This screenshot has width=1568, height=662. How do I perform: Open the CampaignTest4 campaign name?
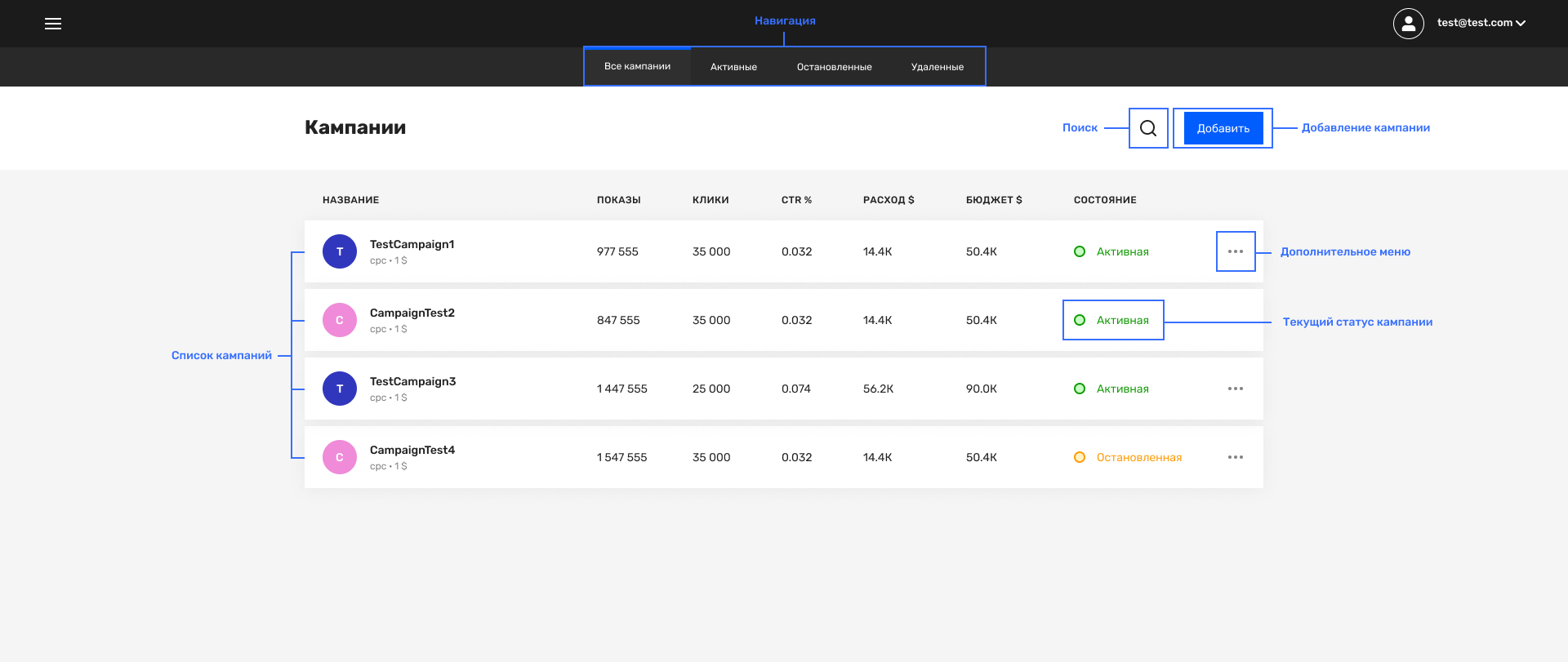[412, 450]
